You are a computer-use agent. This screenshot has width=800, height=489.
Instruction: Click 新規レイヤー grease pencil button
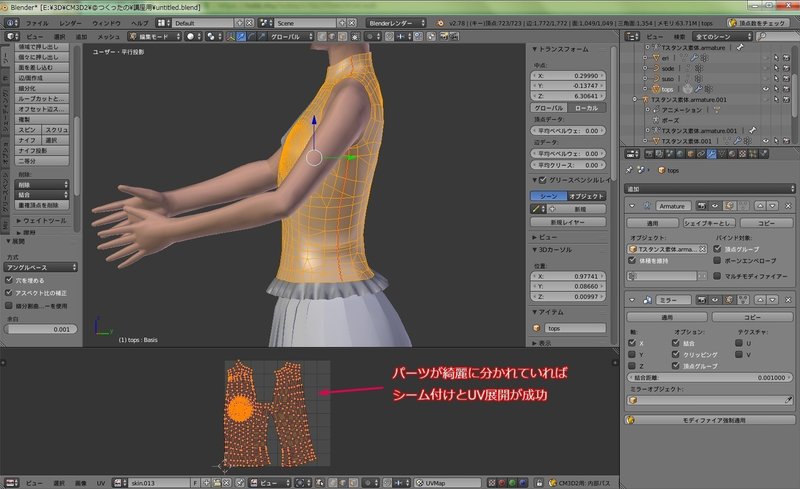pyautogui.click(x=568, y=222)
